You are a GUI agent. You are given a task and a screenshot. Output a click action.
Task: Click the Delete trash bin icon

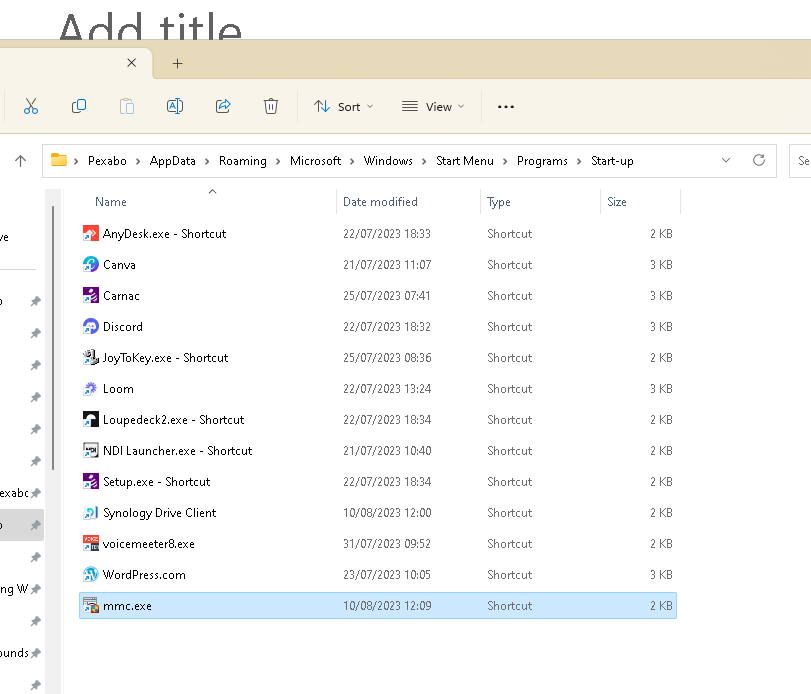[271, 107]
